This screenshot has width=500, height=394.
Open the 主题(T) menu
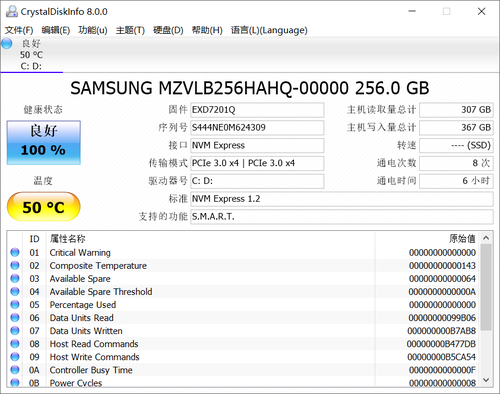pos(130,30)
